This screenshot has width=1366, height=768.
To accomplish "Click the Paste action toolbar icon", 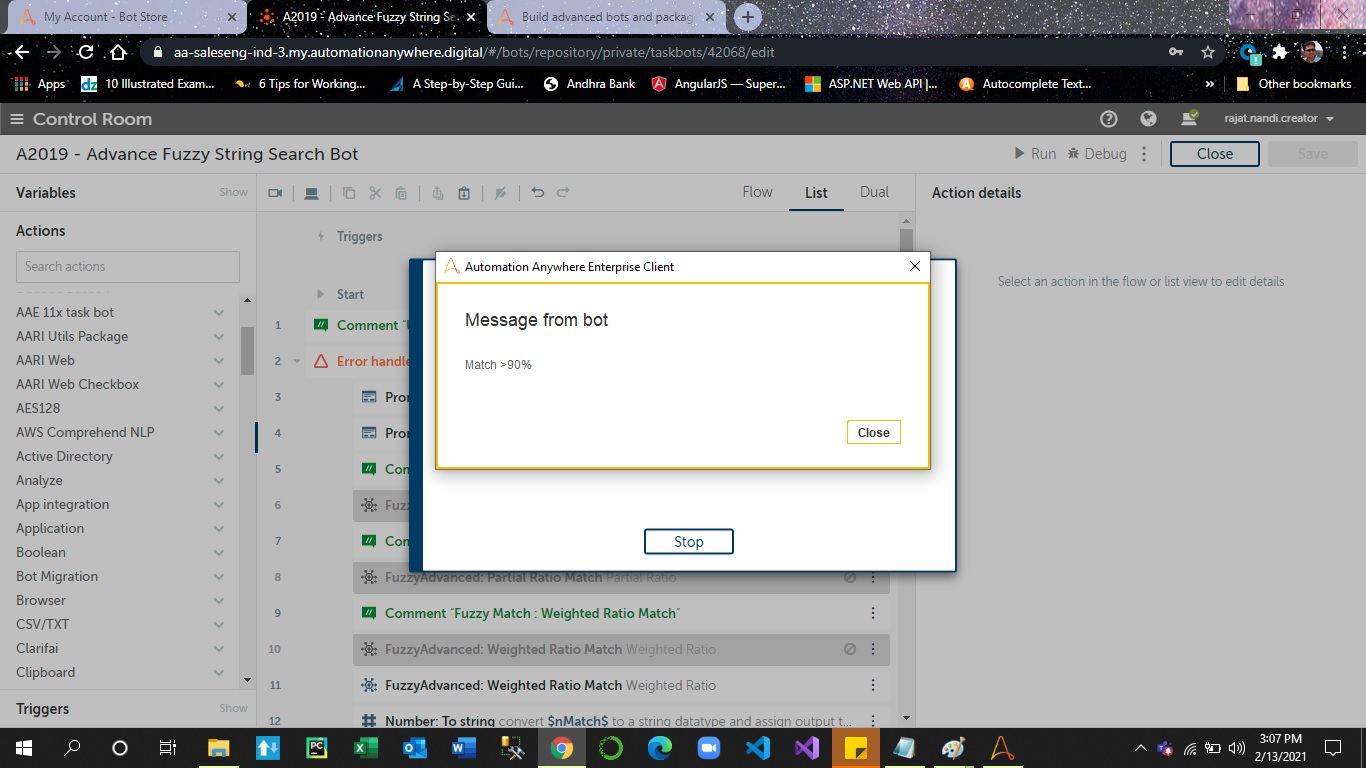I will 401,193.
